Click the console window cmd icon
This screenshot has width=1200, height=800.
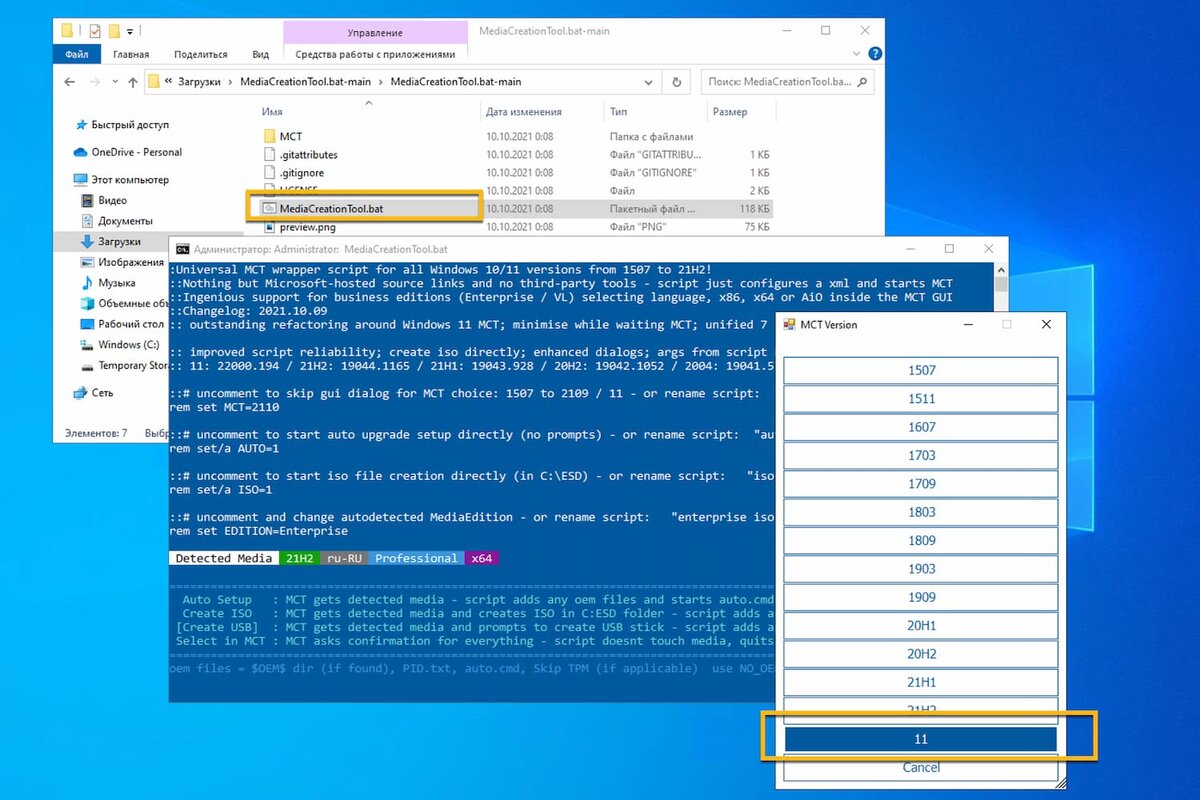click(x=183, y=248)
